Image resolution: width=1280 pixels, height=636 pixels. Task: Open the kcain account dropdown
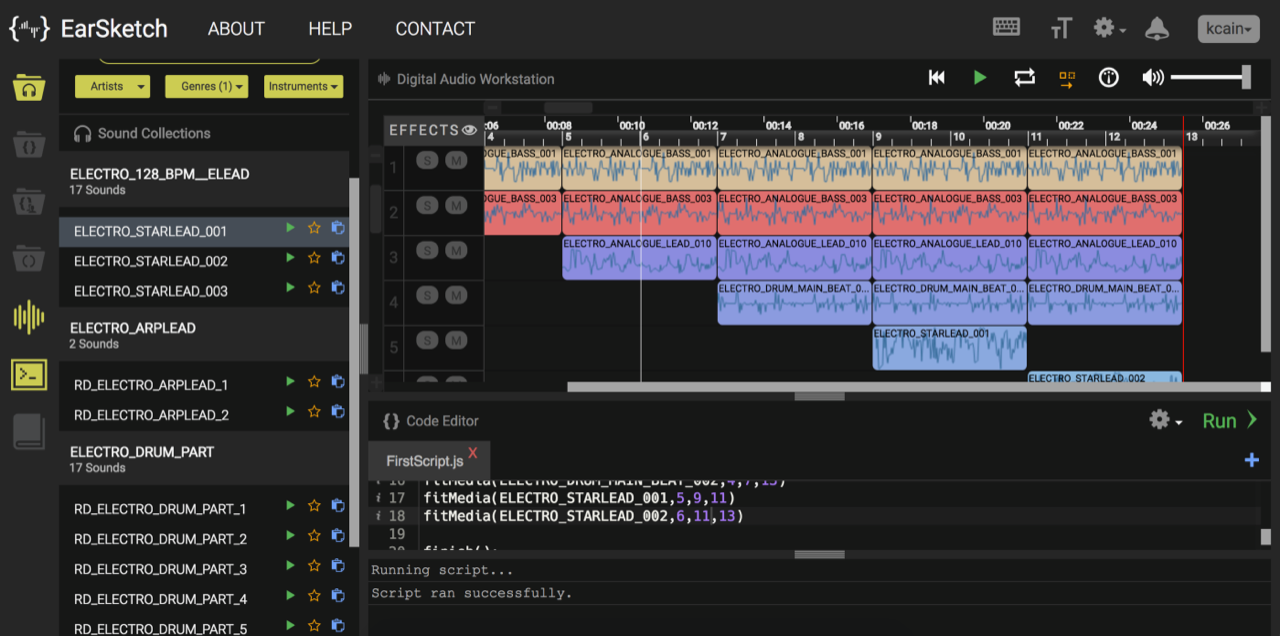tap(1228, 29)
